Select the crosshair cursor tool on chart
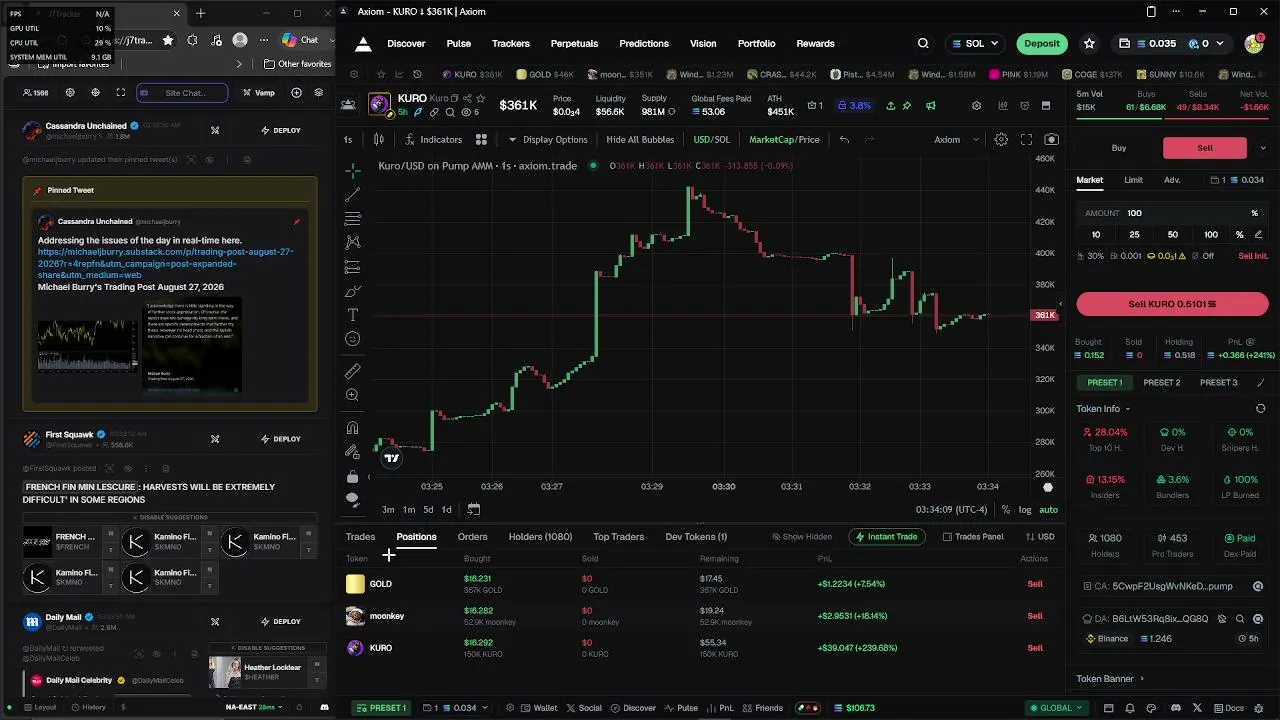This screenshot has height=720, width=1280. 352,171
